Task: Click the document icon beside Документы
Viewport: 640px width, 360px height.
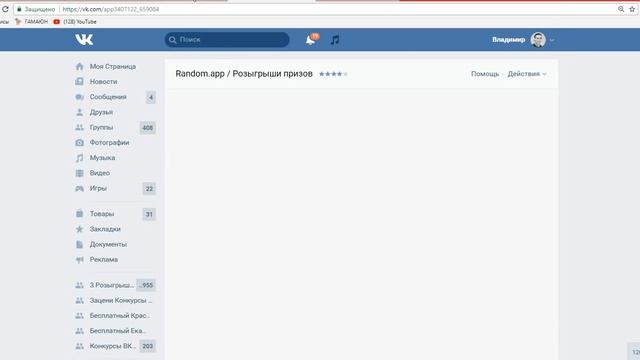Action: (80, 244)
